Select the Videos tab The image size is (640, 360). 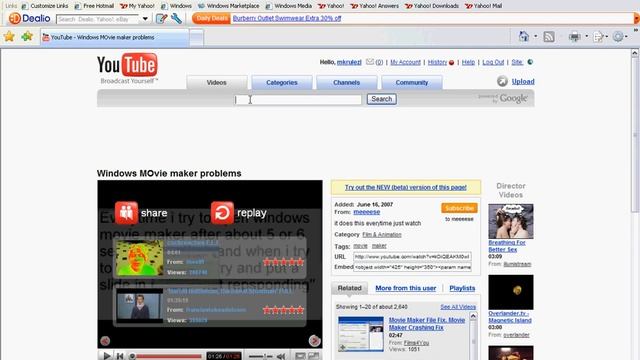(x=217, y=82)
